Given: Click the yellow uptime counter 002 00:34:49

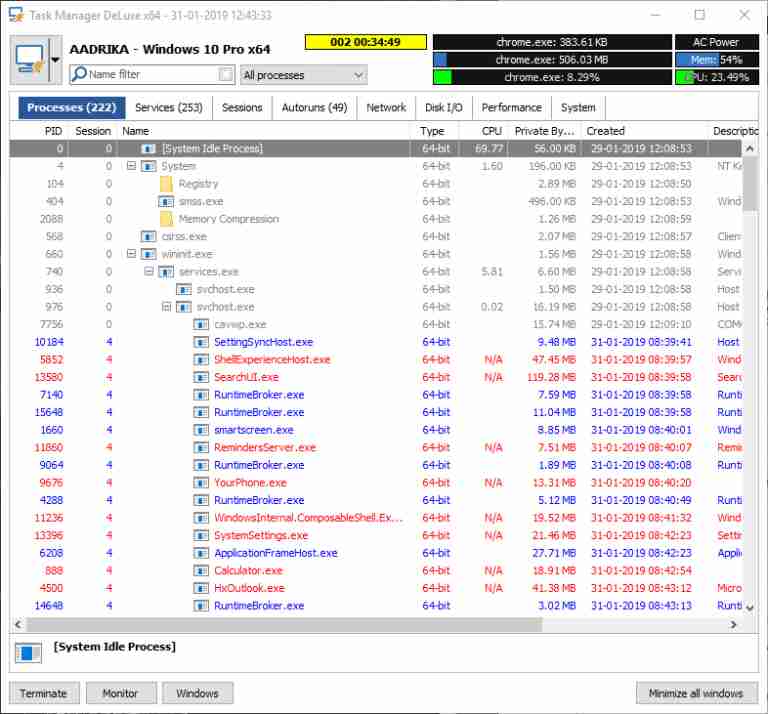Looking at the screenshot, I should [x=365, y=42].
